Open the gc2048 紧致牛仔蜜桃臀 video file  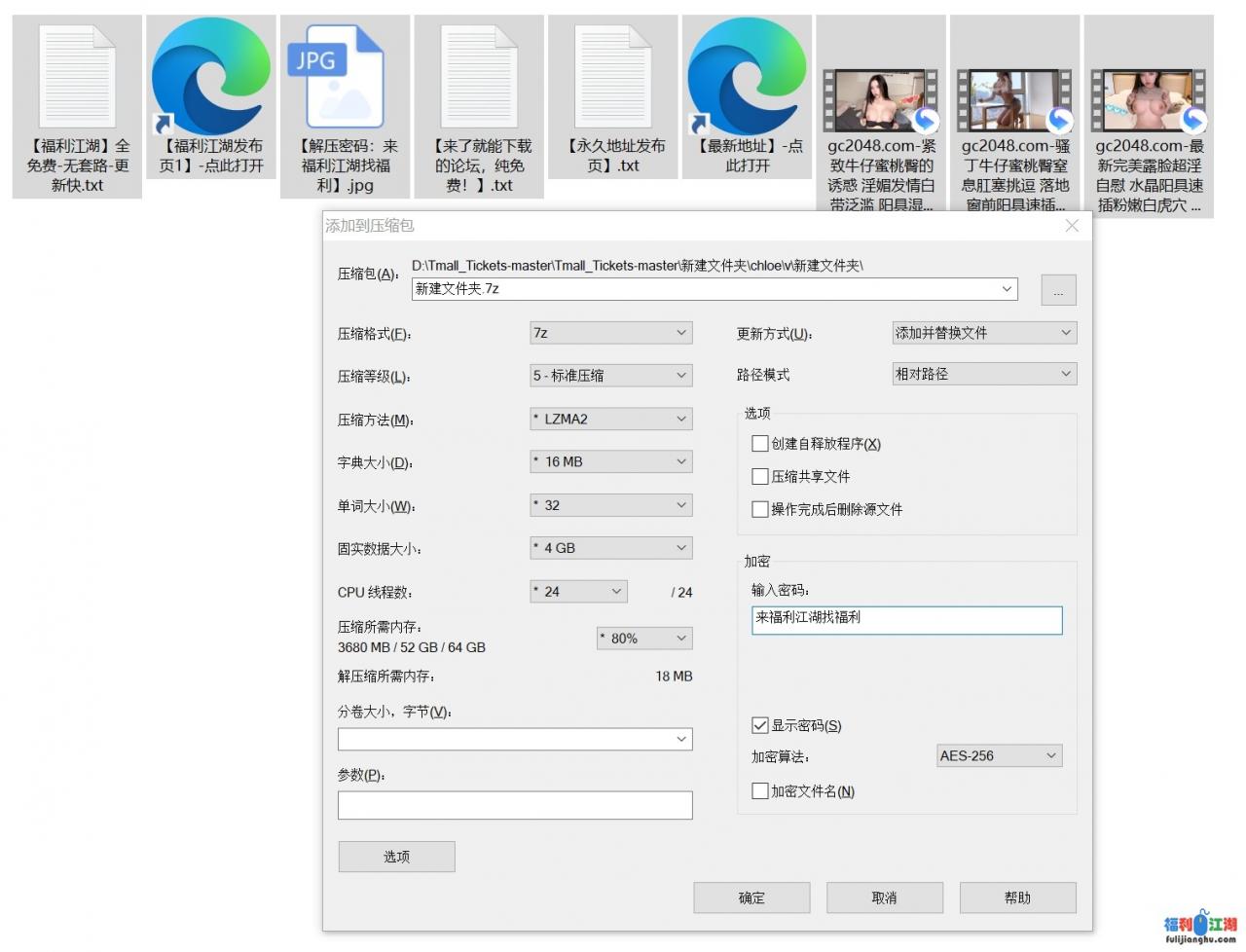pos(879,97)
